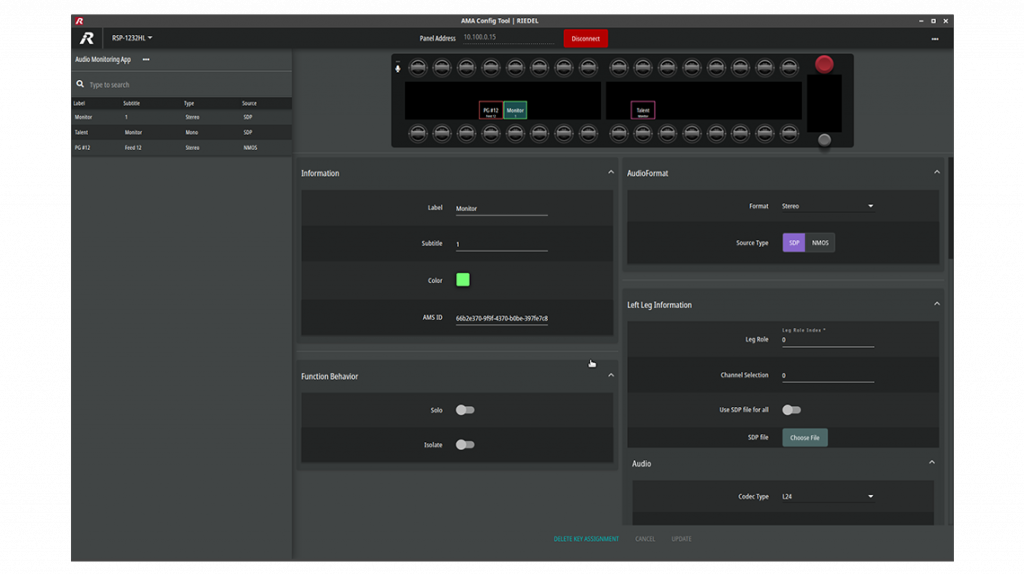Open the RSP-1232HL panel model dropdown
This screenshot has height=575, width=1024.
click(132, 38)
